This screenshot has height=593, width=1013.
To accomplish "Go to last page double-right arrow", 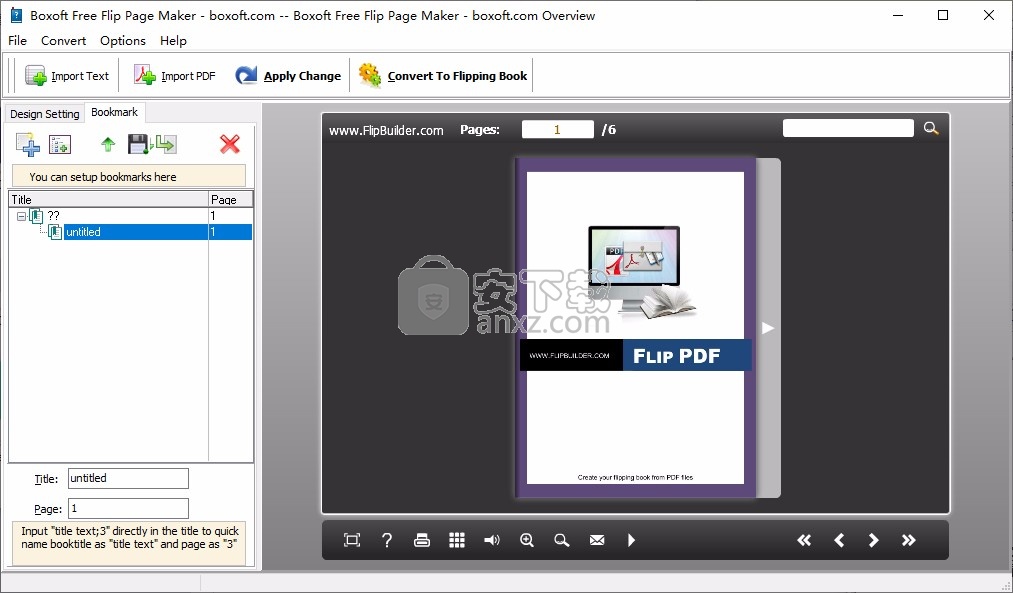I will click(908, 540).
